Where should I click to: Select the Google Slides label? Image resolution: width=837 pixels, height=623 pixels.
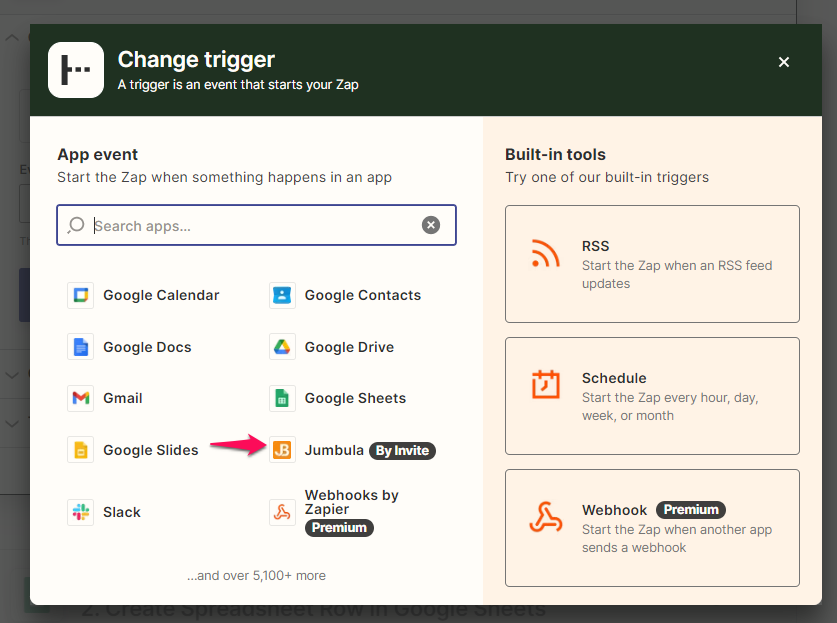151,450
